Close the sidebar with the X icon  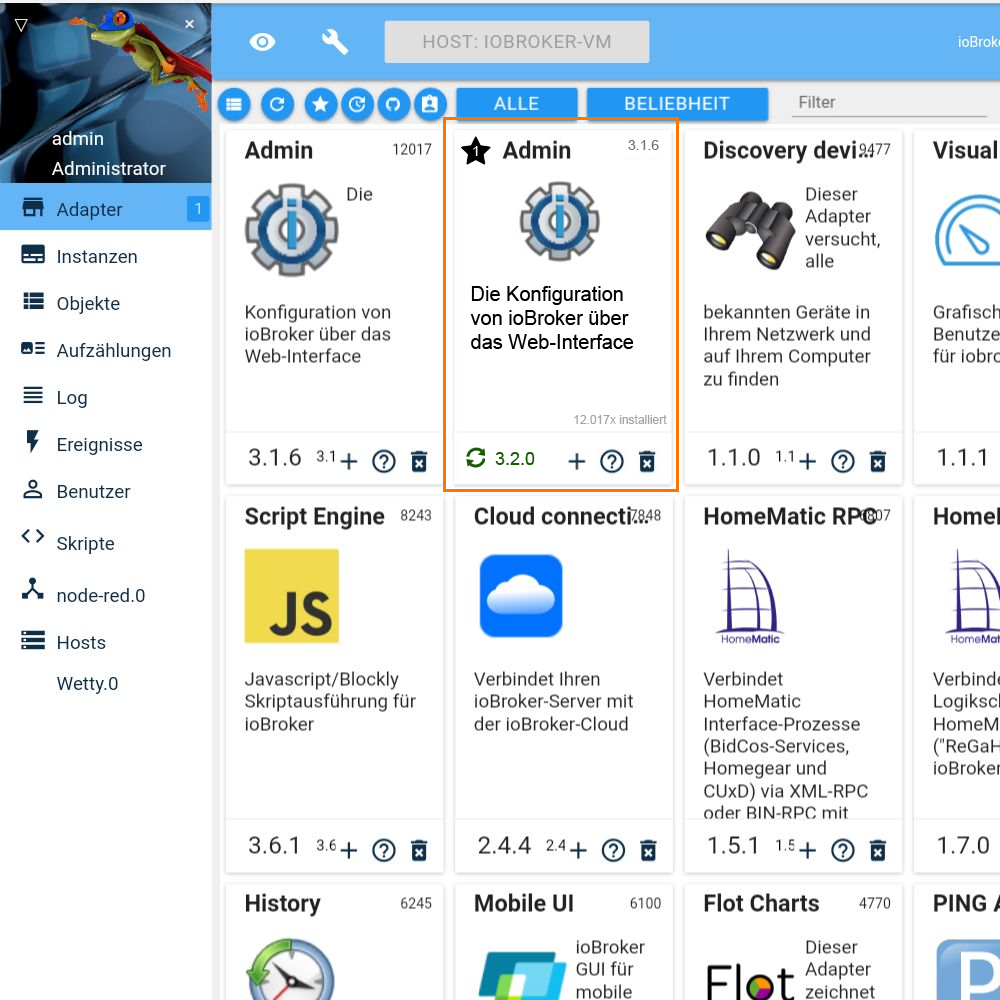point(189,24)
